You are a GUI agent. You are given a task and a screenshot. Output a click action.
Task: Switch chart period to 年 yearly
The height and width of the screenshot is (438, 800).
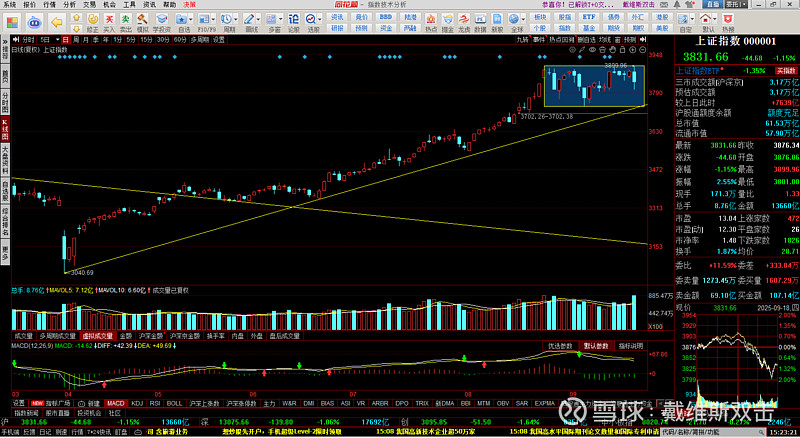click(106, 40)
